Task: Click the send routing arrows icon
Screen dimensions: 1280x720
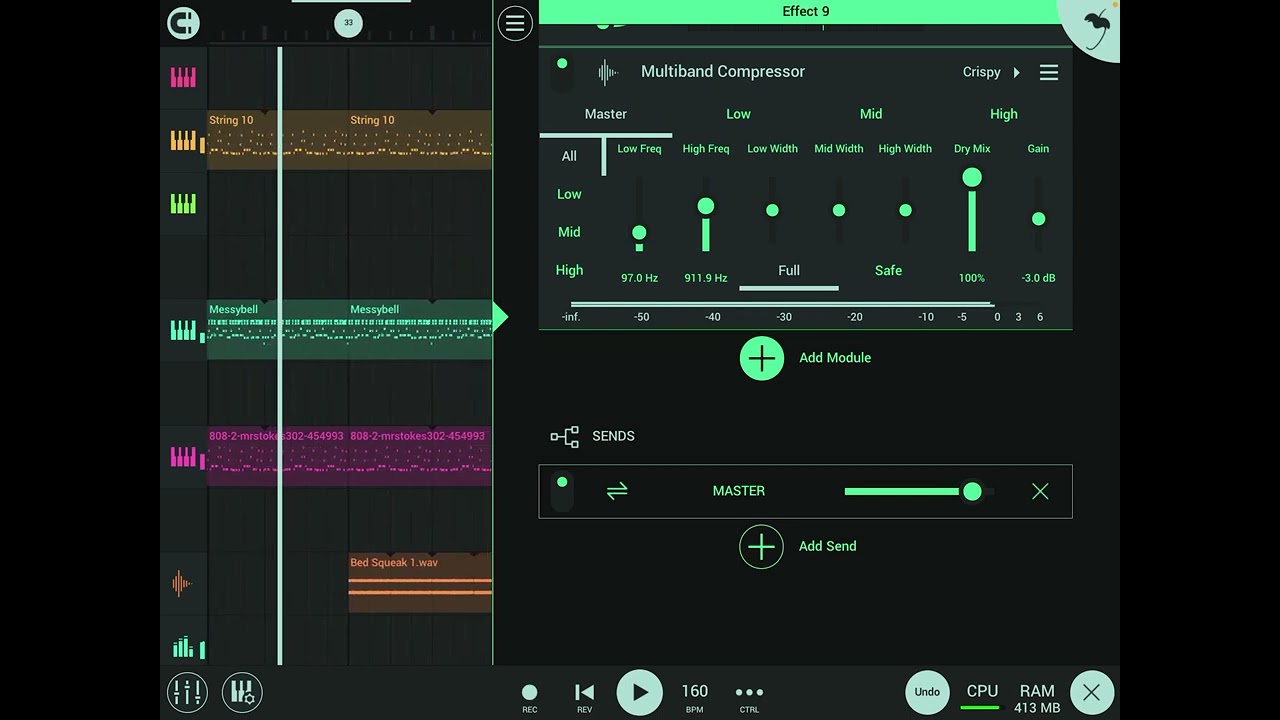Action: pyautogui.click(x=617, y=491)
